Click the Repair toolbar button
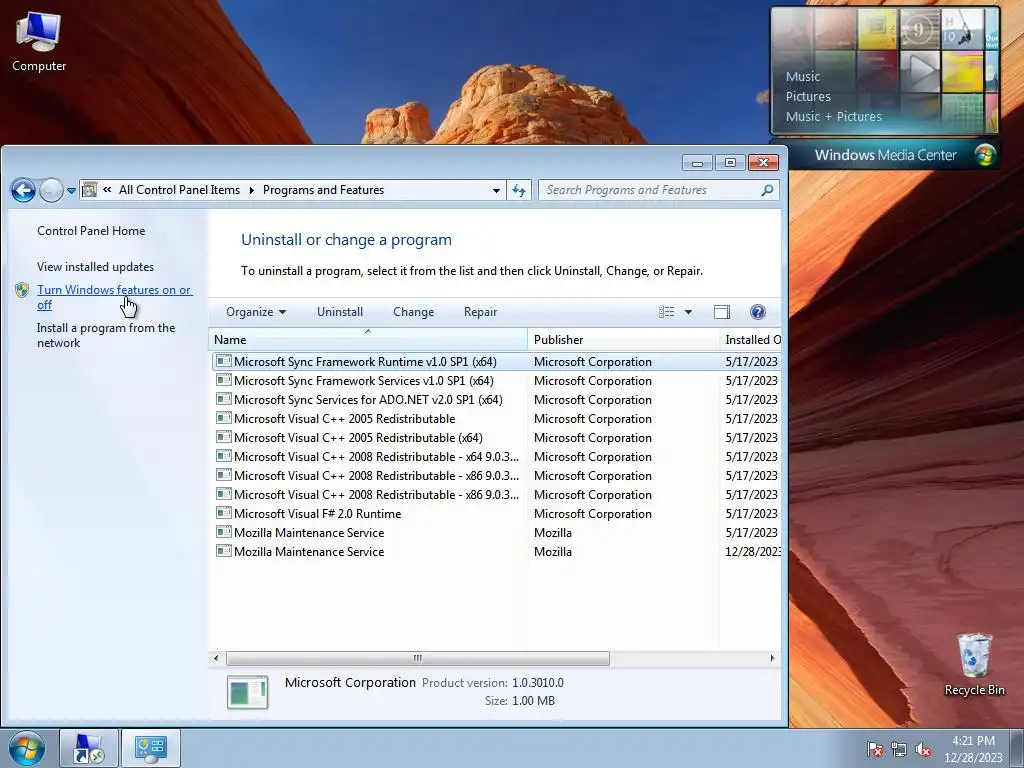Screen dimensions: 1024x768 480,312
